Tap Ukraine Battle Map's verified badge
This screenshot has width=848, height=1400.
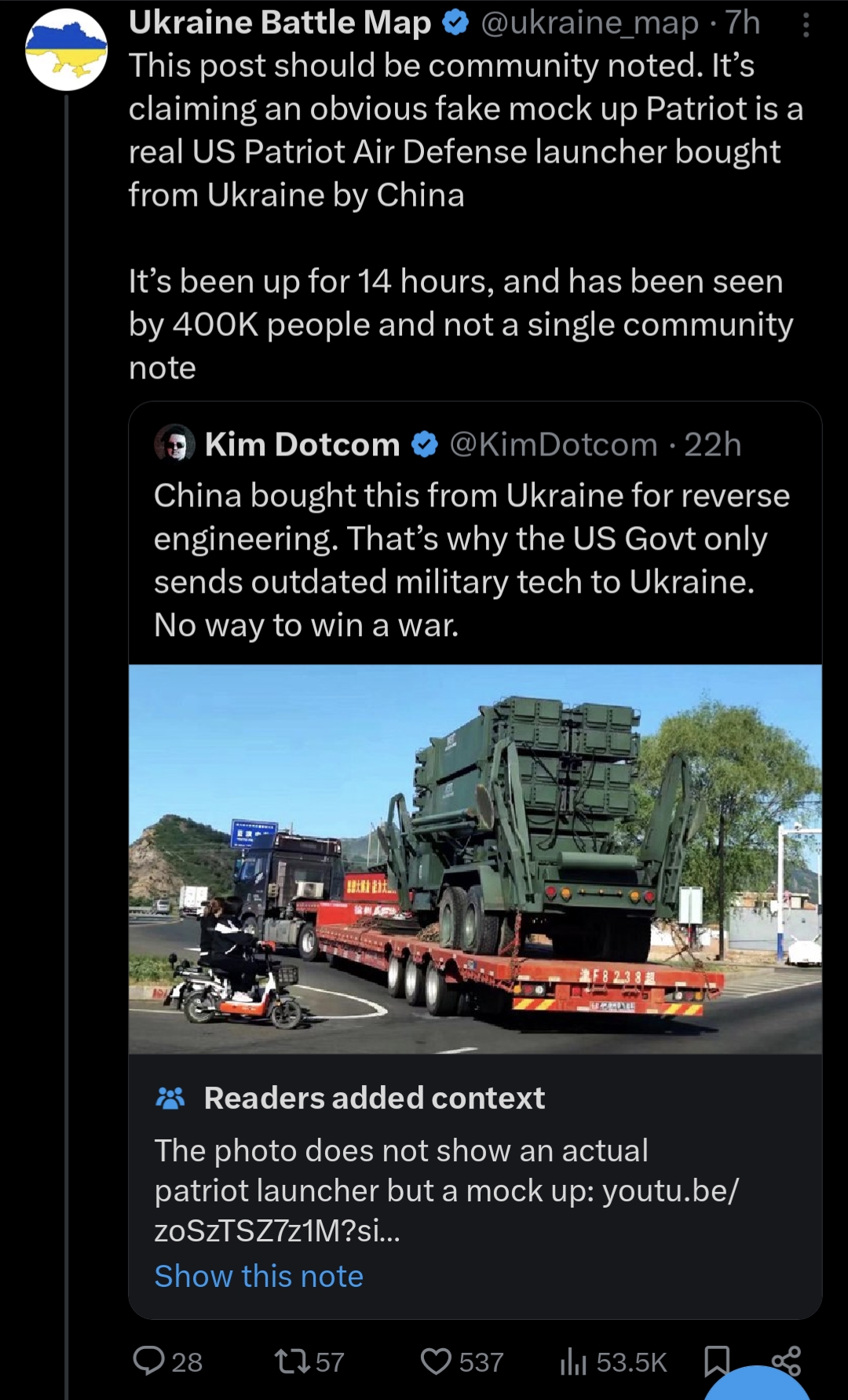455,24
